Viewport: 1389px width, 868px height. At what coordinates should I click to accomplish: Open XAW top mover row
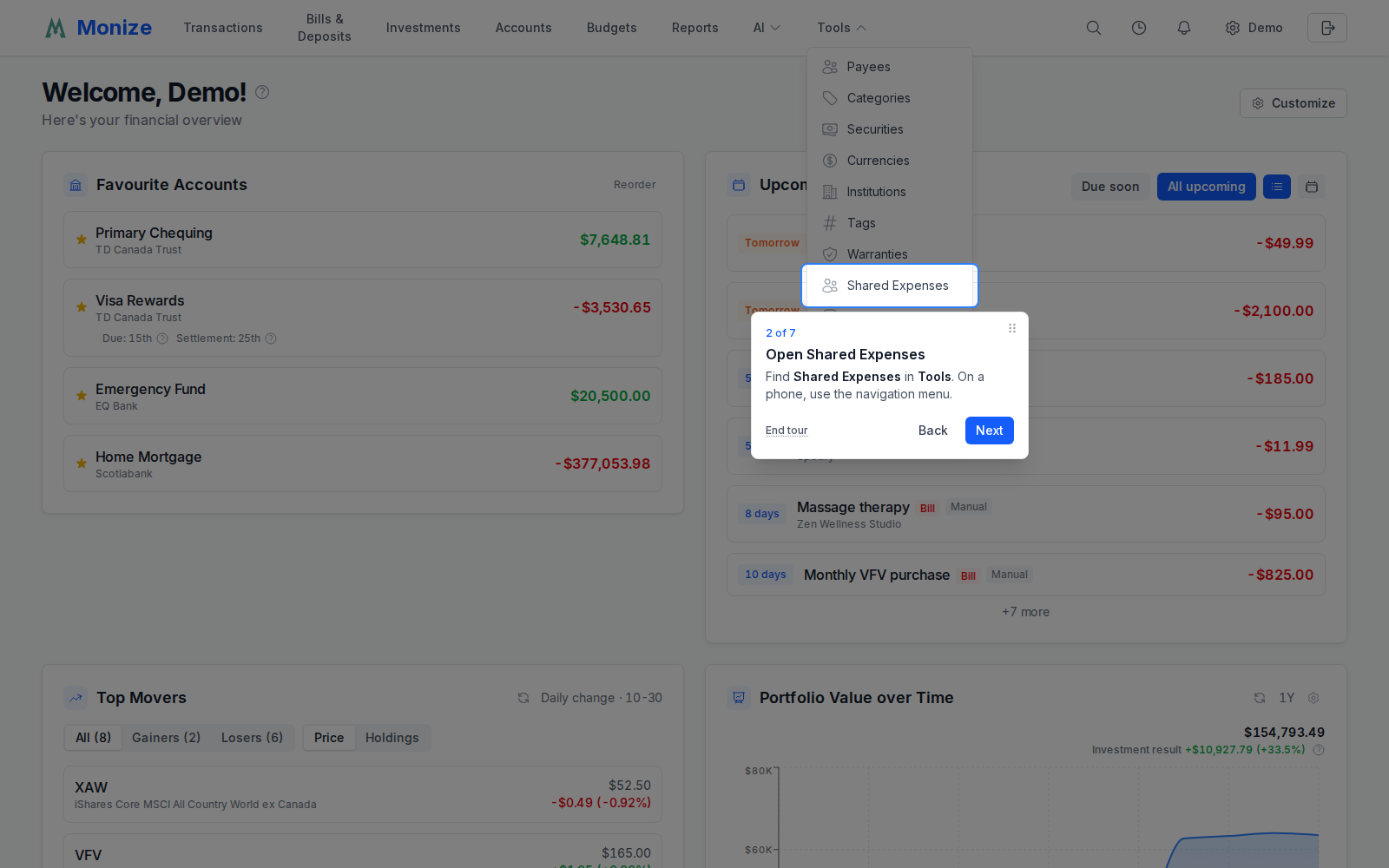(x=363, y=794)
